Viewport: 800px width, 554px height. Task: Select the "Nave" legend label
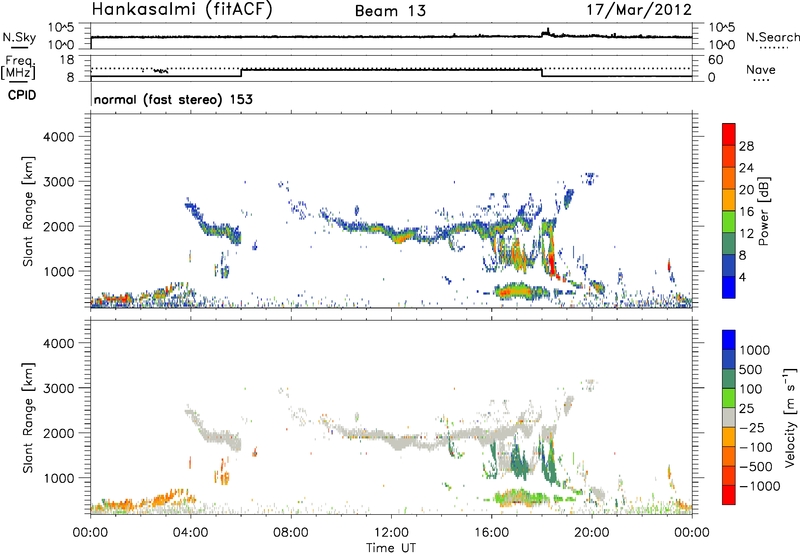(761, 69)
